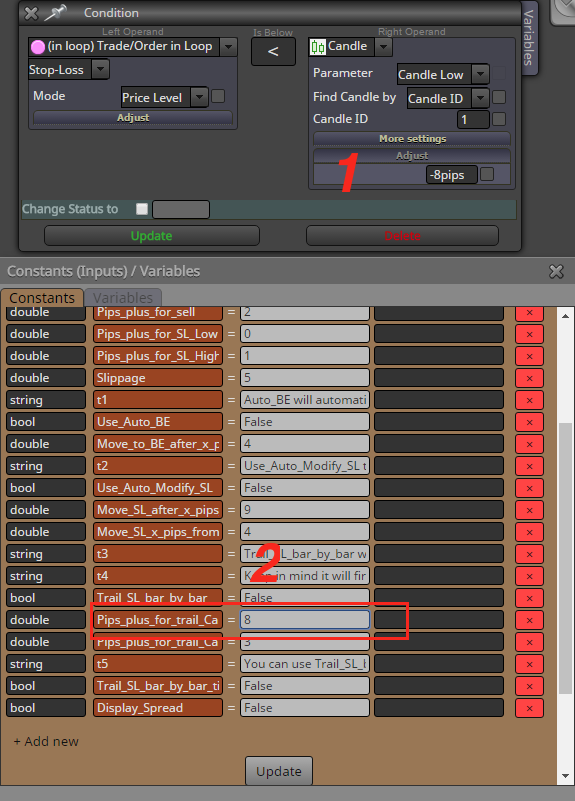Toggle the checkbox next to -8pips adjust
Screen dimensions: 575x801
487,174
